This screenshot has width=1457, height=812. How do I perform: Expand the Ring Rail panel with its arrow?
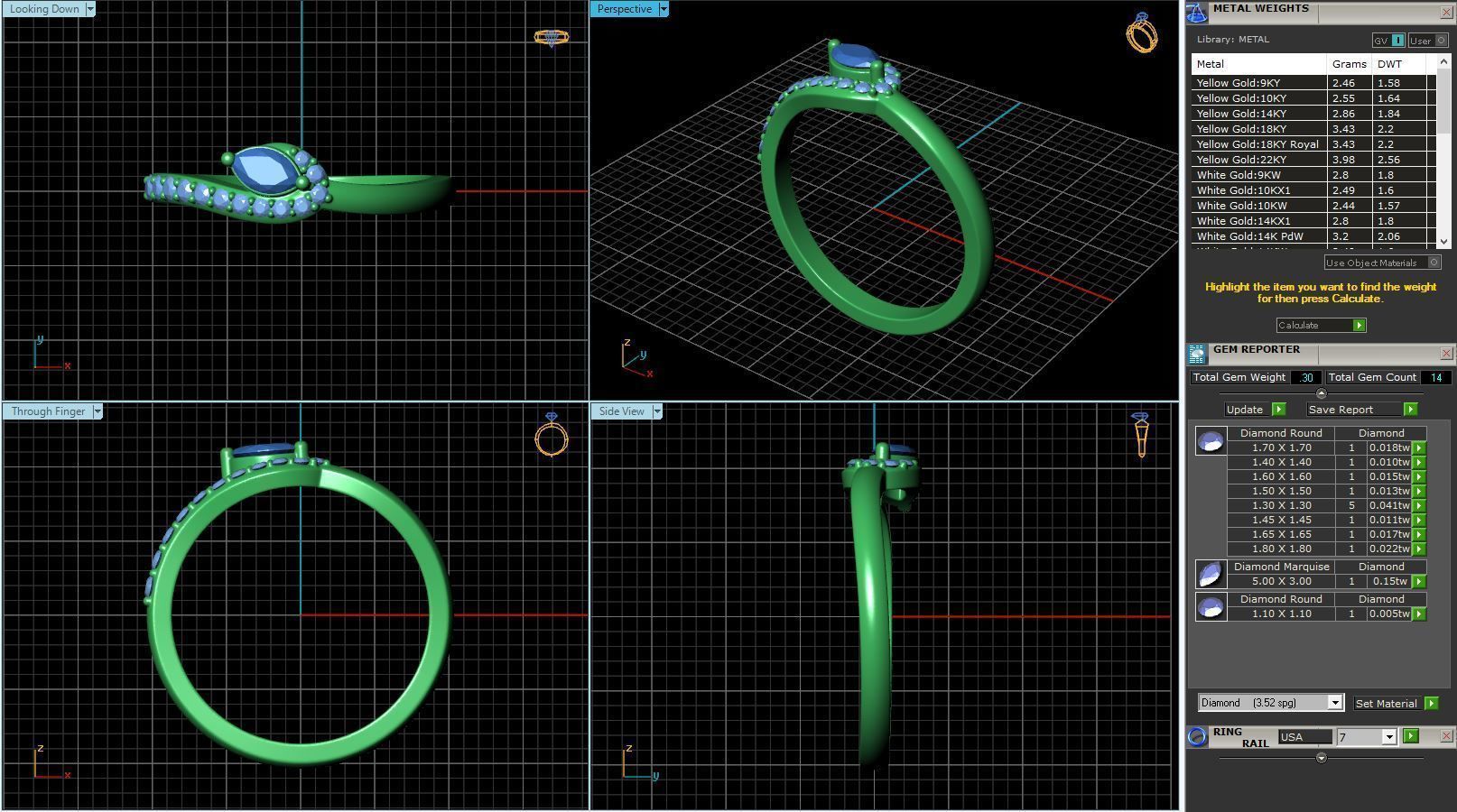[x=1322, y=758]
